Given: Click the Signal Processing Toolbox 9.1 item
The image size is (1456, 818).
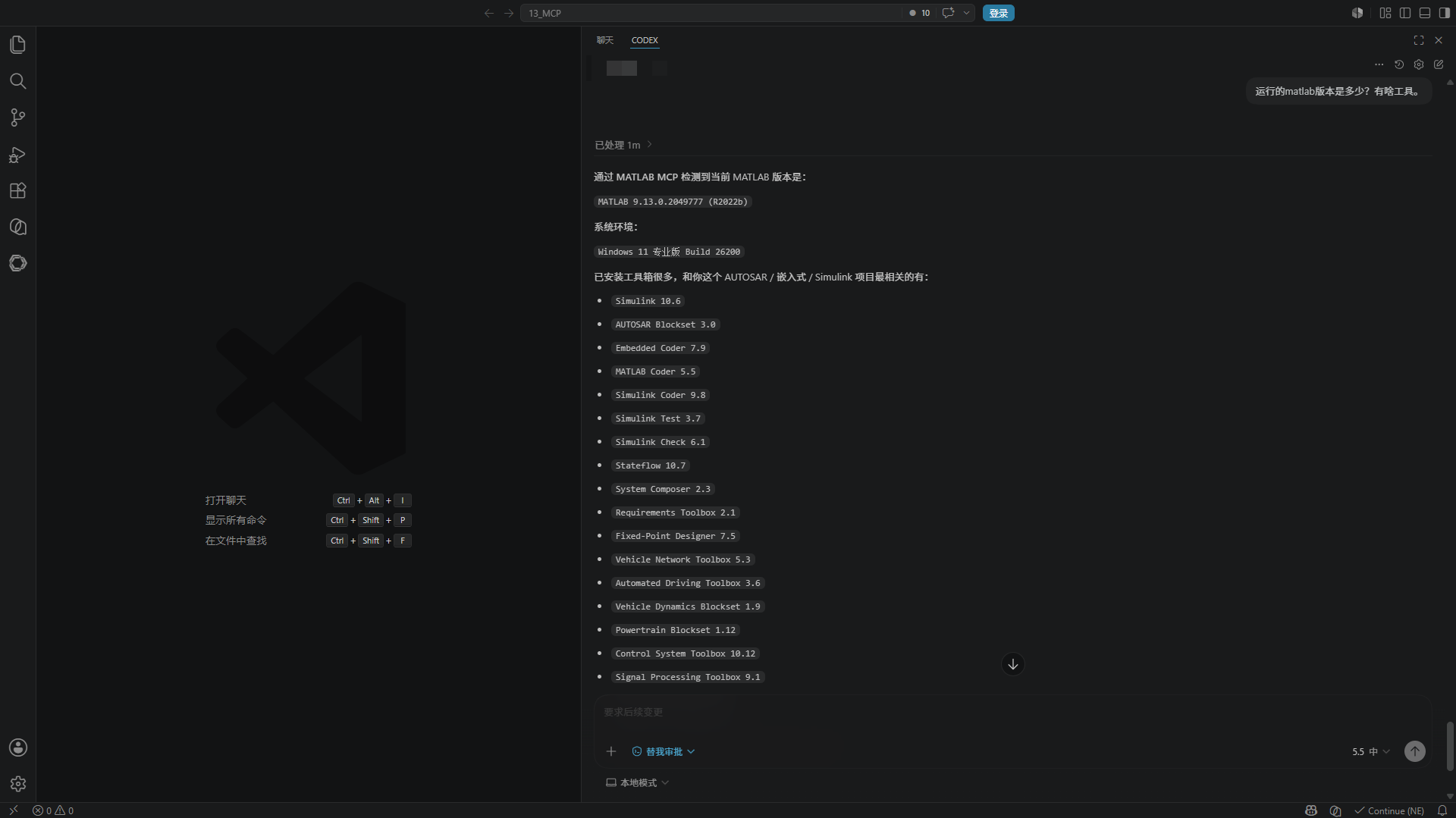Looking at the screenshot, I should 687,677.
